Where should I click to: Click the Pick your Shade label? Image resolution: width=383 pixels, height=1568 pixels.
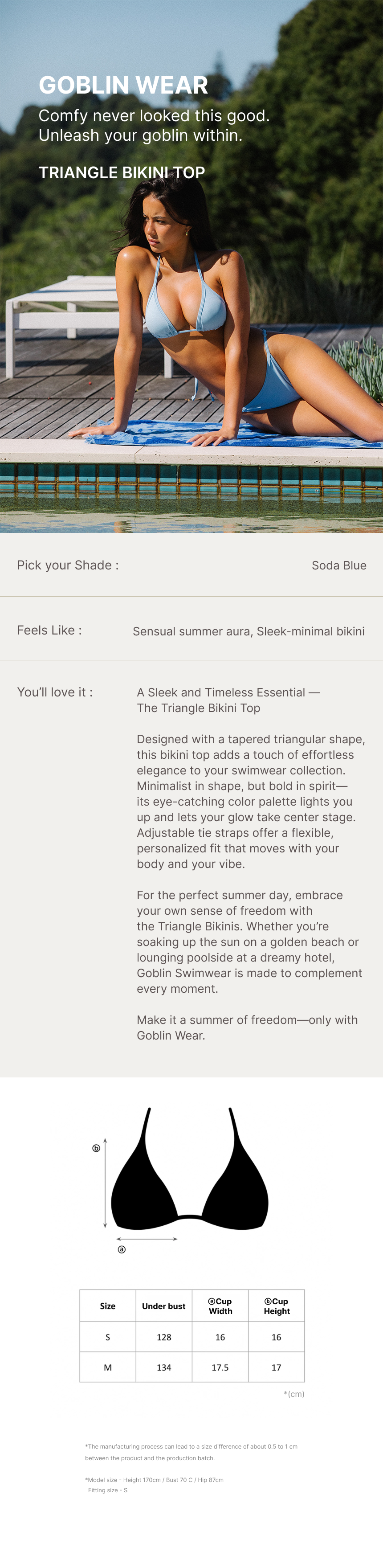(x=68, y=565)
